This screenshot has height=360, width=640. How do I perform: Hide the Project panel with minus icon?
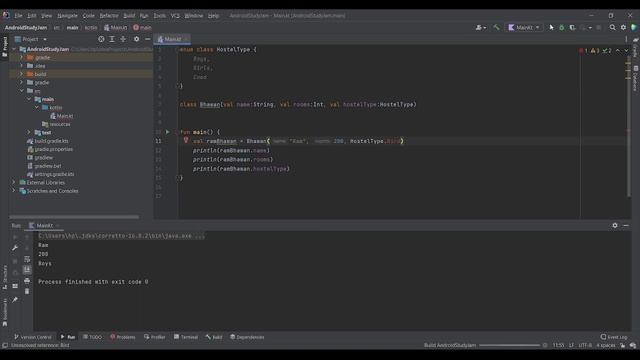click(147, 39)
